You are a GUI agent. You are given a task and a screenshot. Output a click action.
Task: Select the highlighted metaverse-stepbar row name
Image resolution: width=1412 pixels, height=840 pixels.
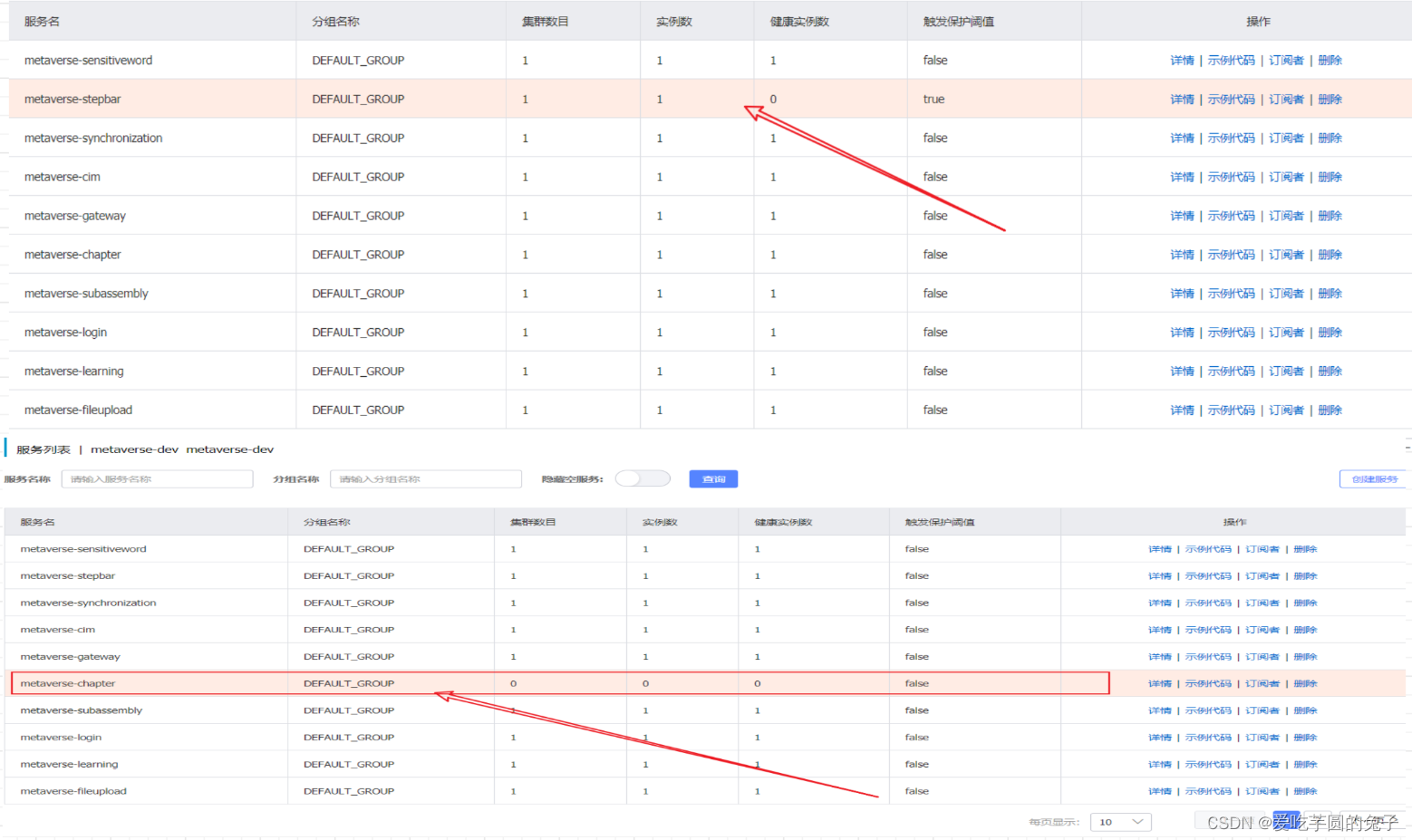(x=73, y=99)
